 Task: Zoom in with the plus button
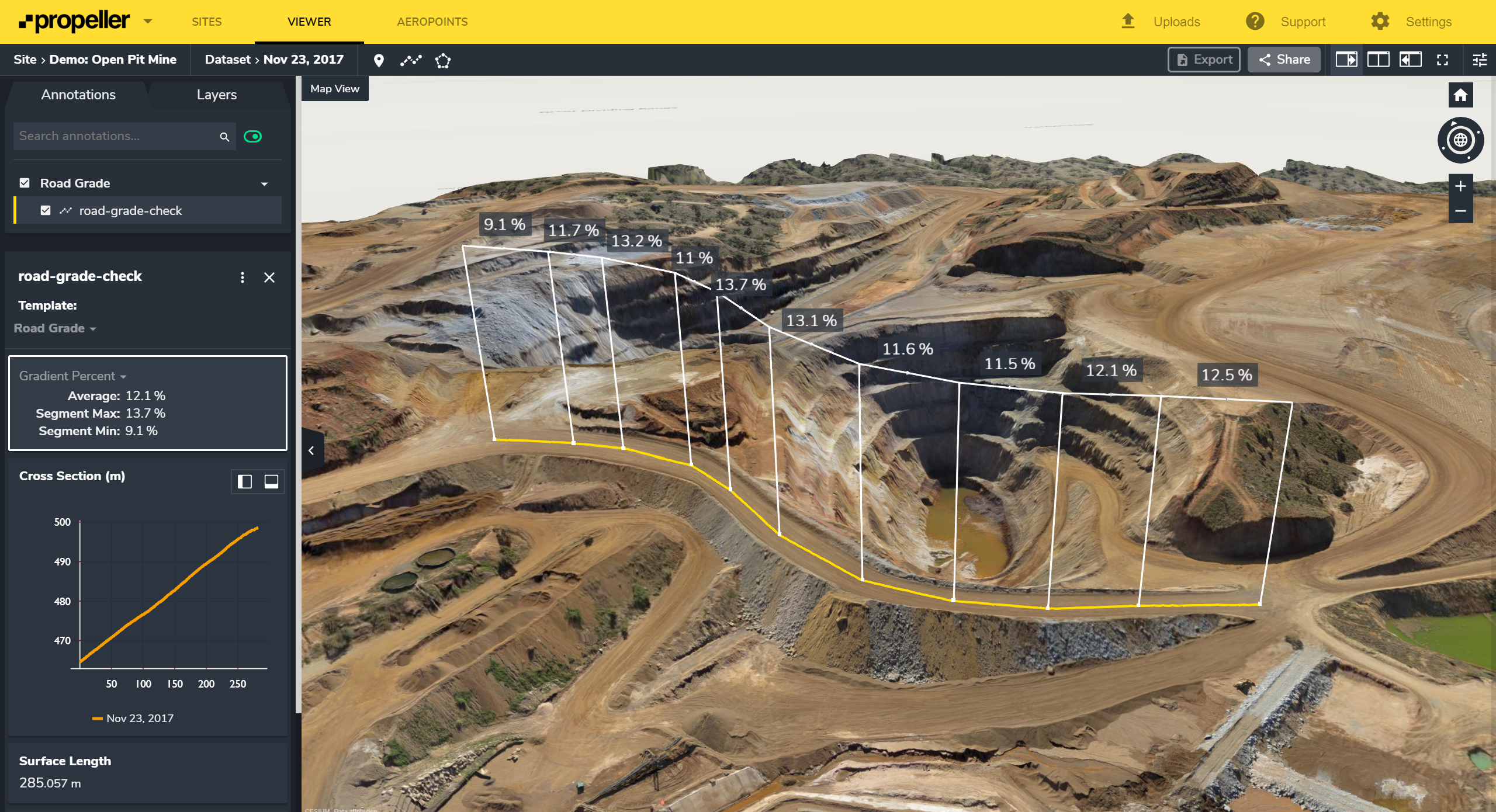coord(1460,186)
